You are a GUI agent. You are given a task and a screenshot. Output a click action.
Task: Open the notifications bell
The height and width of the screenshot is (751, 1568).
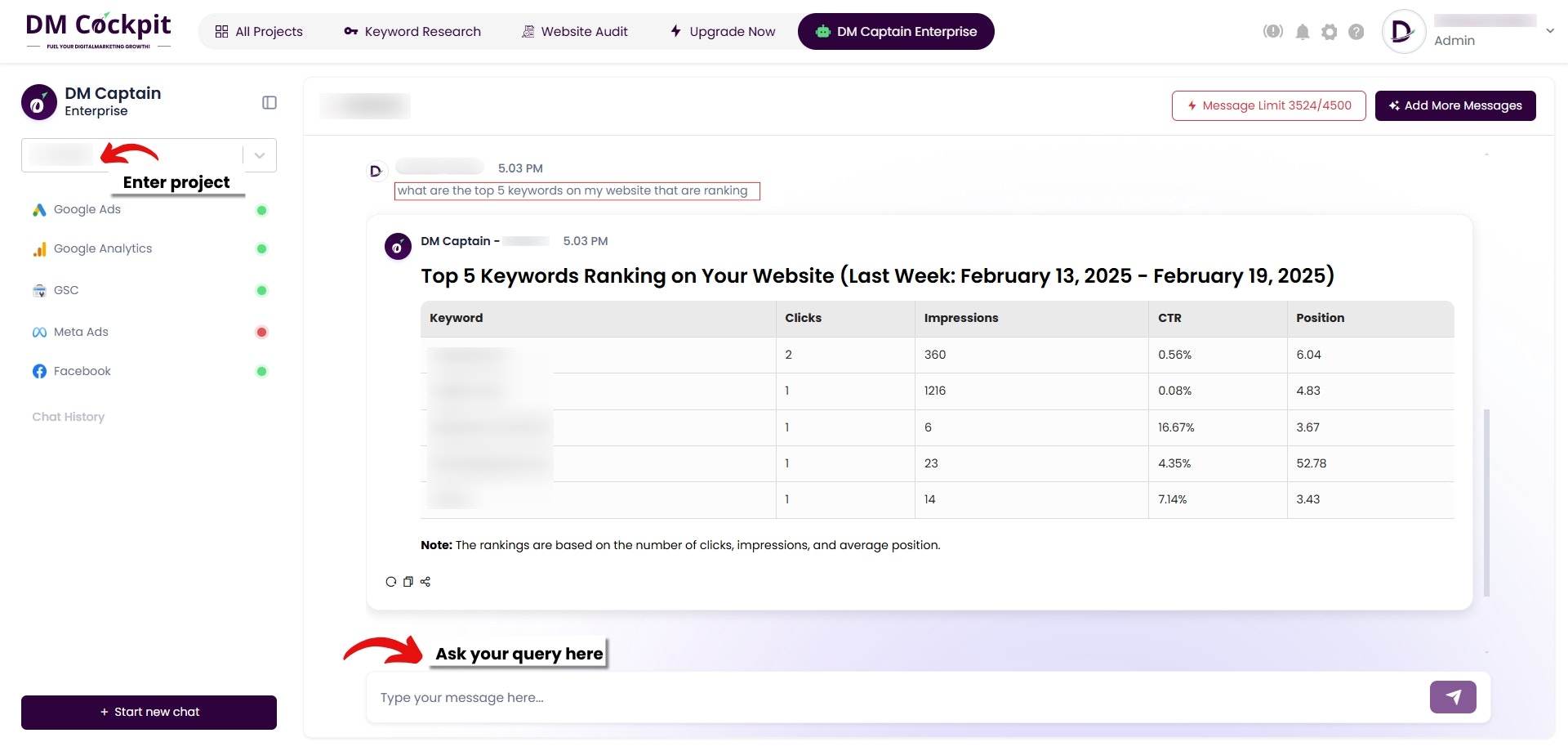tap(1303, 32)
